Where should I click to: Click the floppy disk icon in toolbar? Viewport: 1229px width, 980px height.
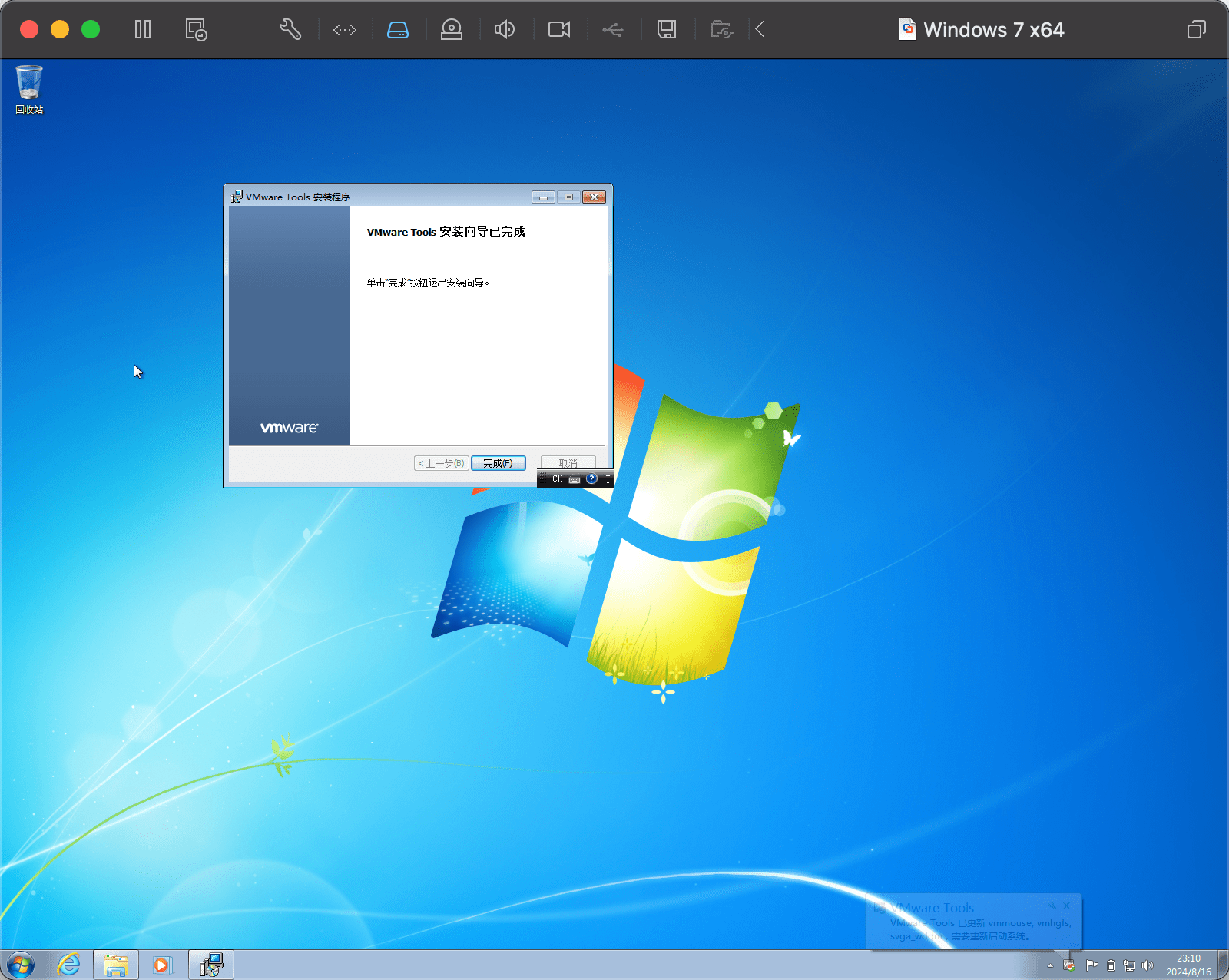click(x=667, y=30)
